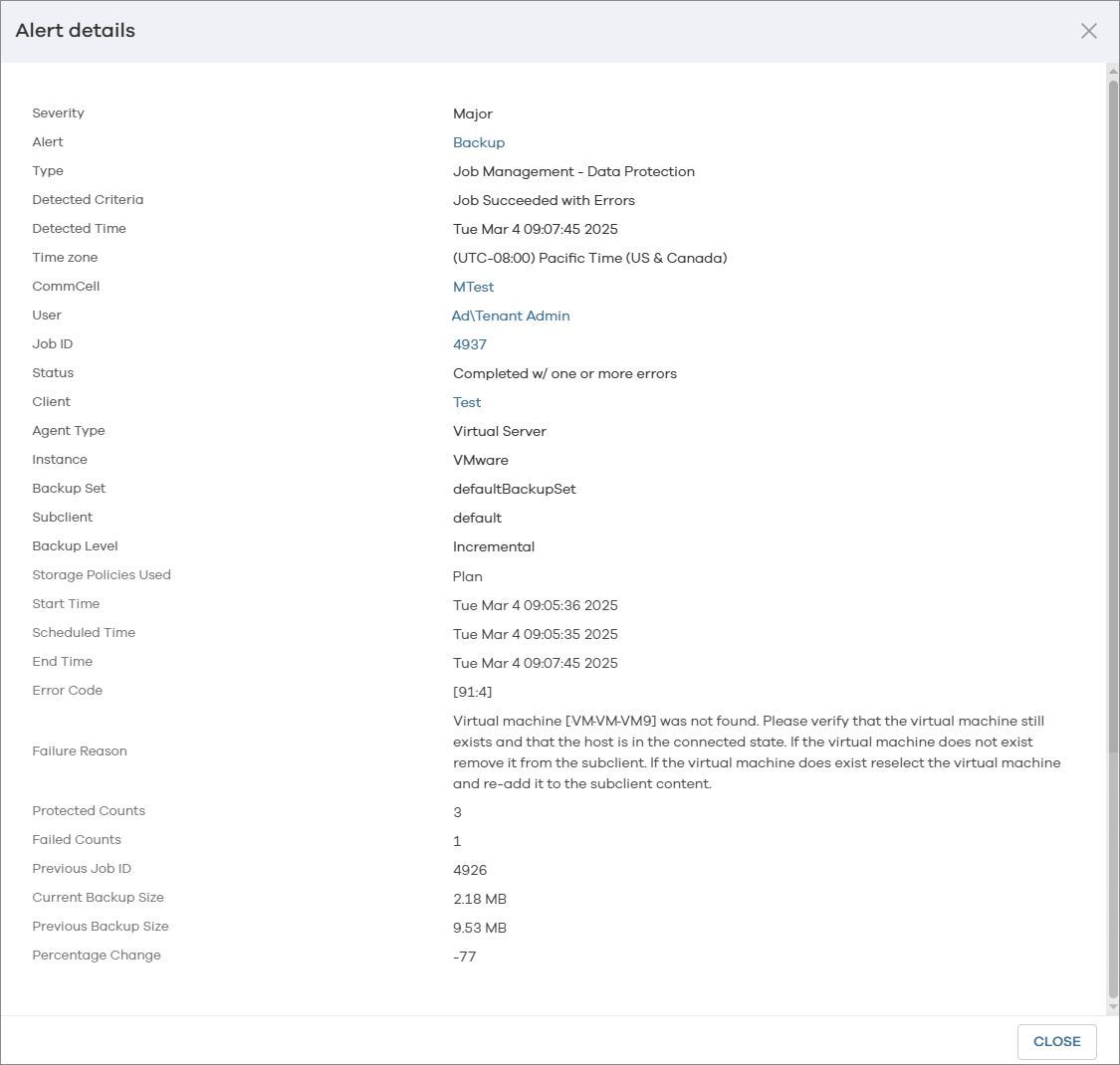Screen dimensions: 1120x1065
Task: Click the Alert details title text
Action: coord(76,31)
